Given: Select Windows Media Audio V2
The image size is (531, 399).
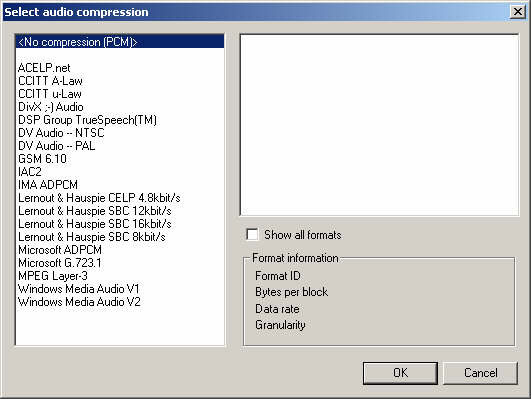Looking at the screenshot, I should [x=120, y=302].
